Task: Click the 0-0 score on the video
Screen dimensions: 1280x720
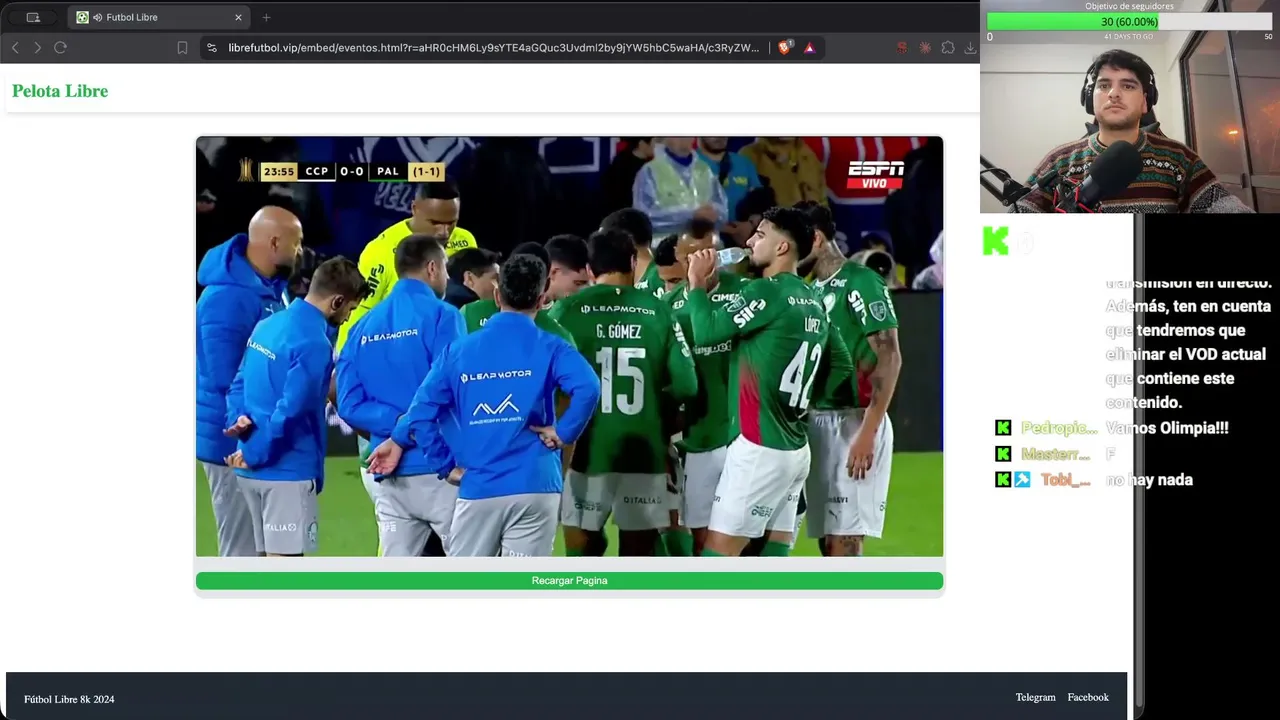Action: click(352, 171)
